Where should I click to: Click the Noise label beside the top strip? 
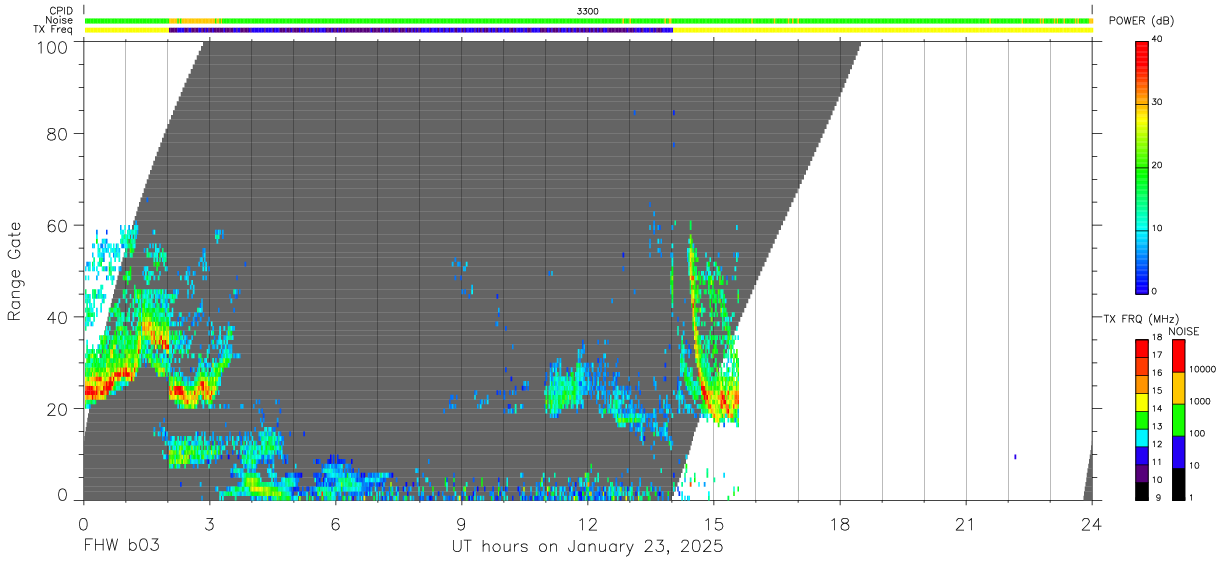point(60,20)
